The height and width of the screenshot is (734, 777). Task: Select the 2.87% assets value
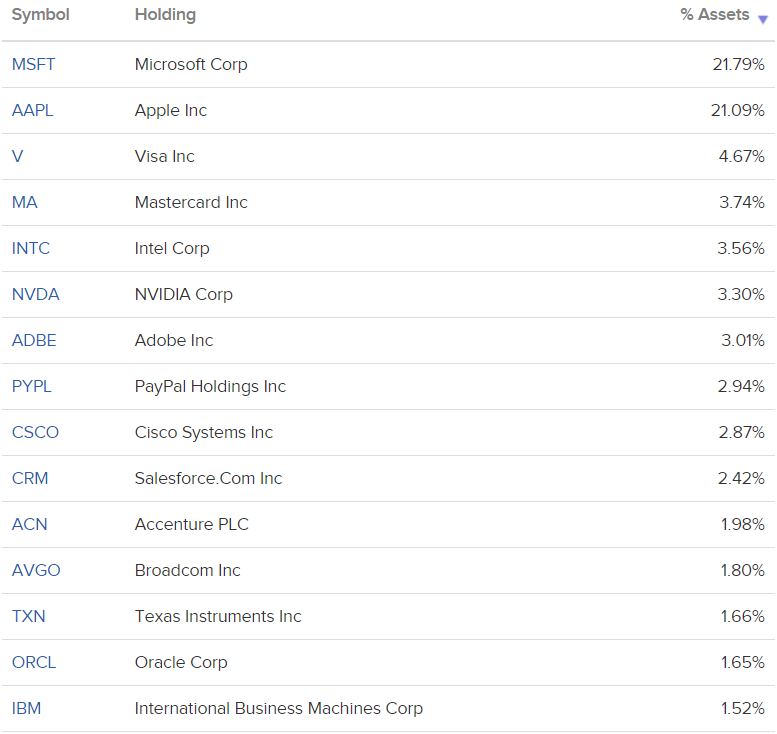click(x=742, y=433)
